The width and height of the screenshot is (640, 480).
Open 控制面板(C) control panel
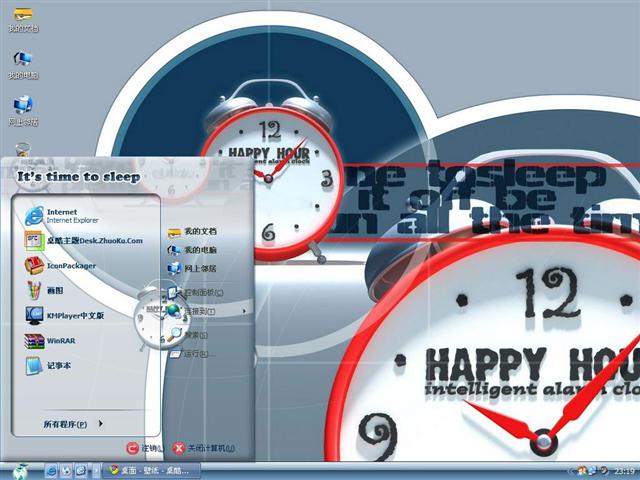coord(195,292)
